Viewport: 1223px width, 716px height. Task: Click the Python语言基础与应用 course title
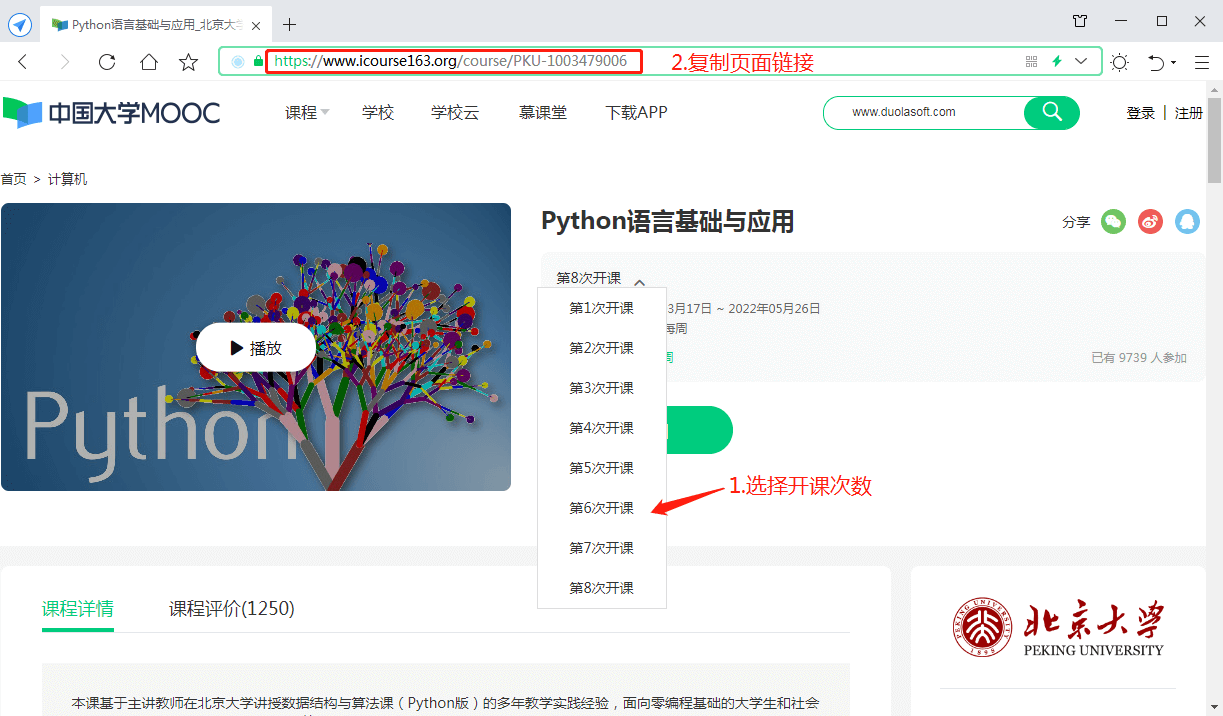pyautogui.click(x=667, y=222)
